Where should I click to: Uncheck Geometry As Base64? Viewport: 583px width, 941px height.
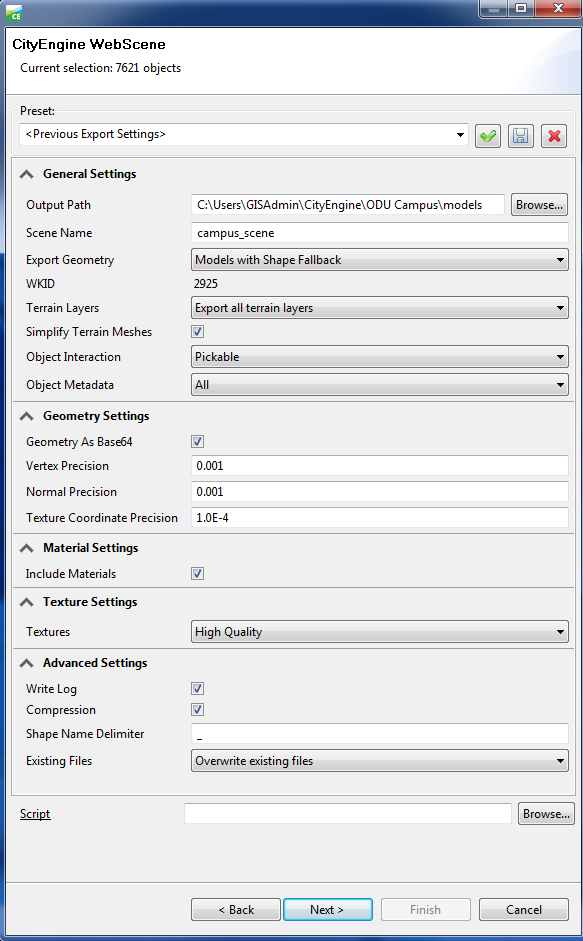click(x=198, y=442)
